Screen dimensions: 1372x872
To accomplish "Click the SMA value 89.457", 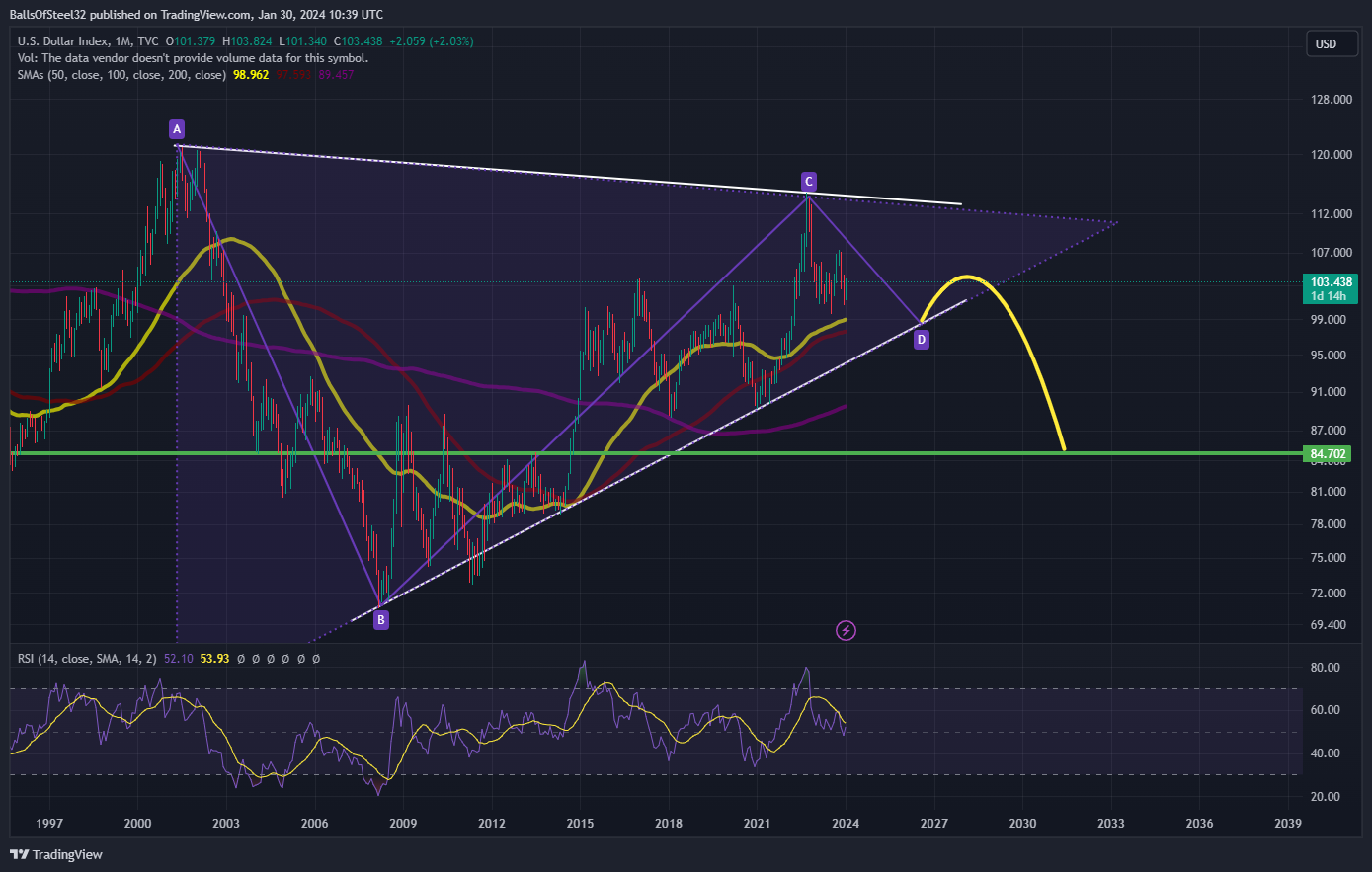I will [336, 75].
